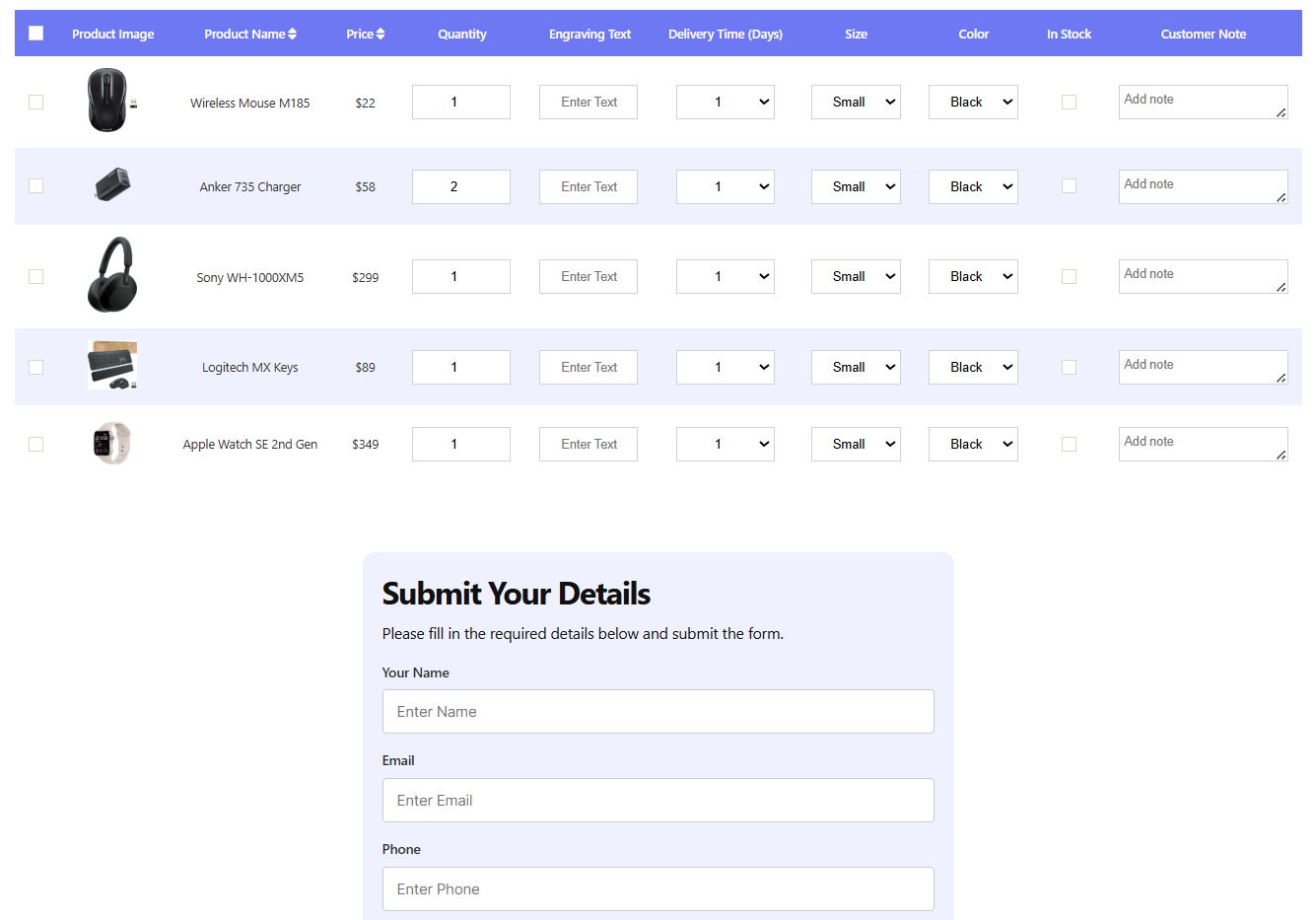The image size is (1316, 920).
Task: Focus Quantity field for Wireless Mouse M185
Action: coord(461,102)
